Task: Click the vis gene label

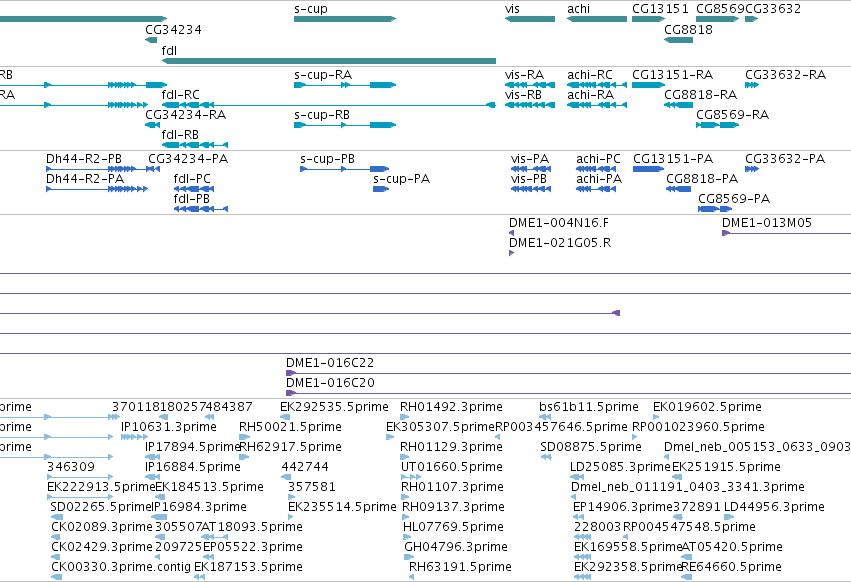Action: (512, 9)
